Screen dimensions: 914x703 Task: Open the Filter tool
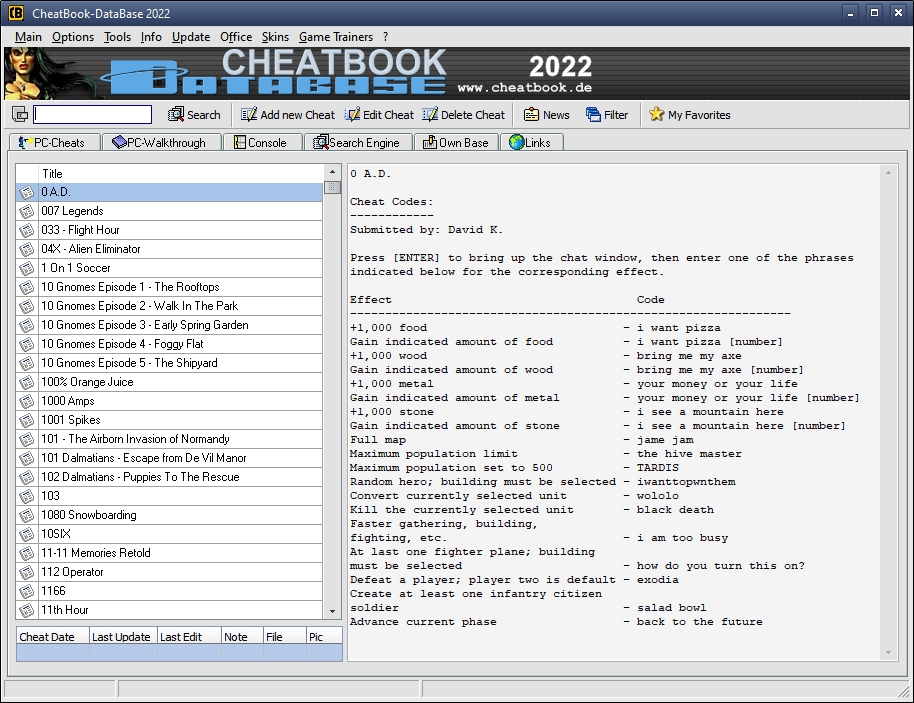pos(607,115)
